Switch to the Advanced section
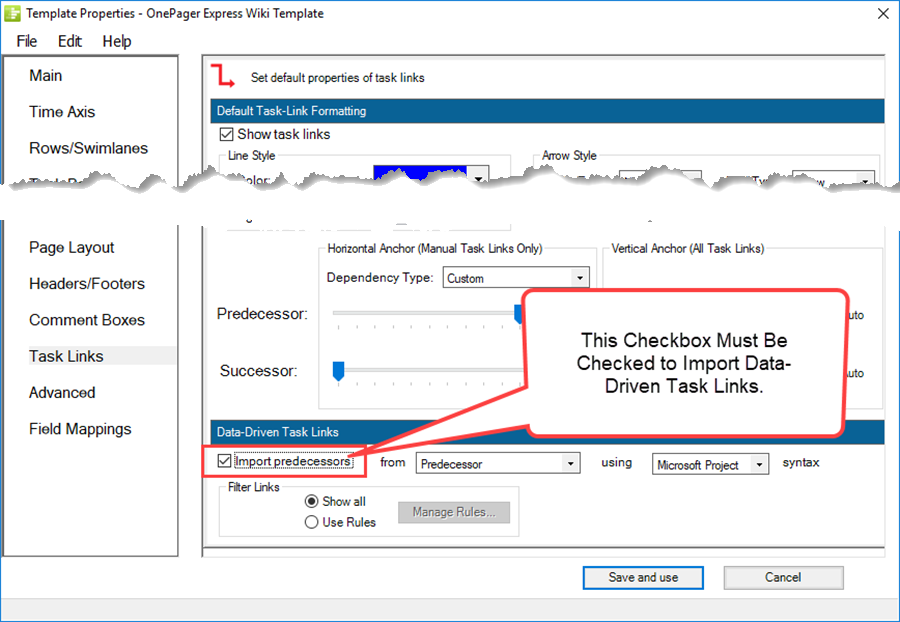 [x=62, y=392]
